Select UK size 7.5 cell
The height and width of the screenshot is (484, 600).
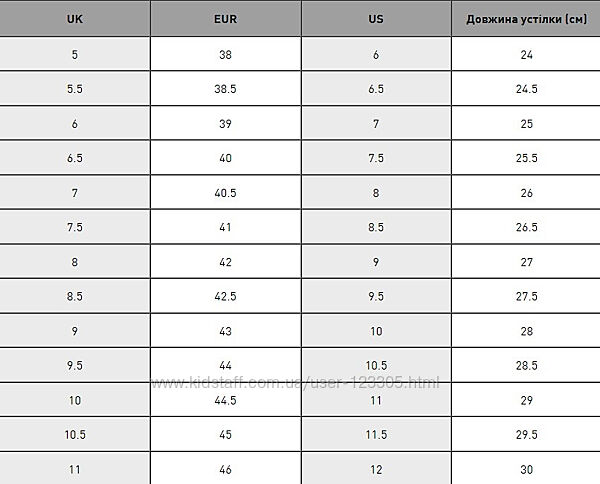click(75, 227)
